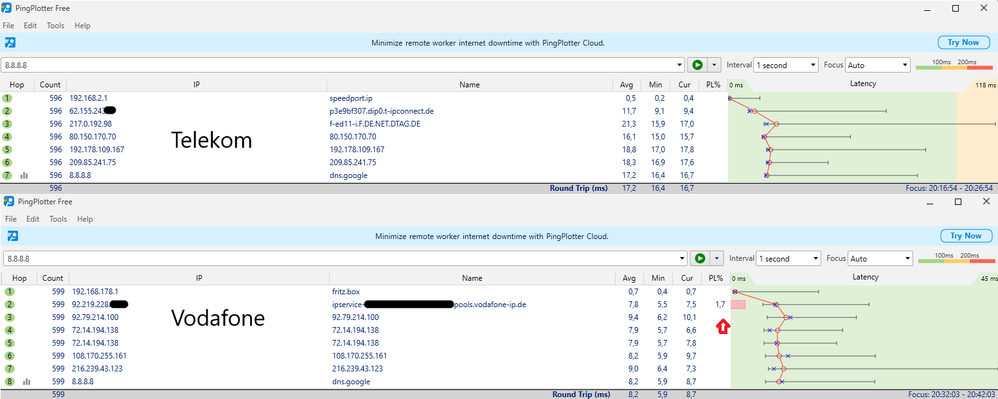Click hop 7 circle in Telekom dns.google row
This screenshot has width=998, height=399.
(x=7, y=175)
